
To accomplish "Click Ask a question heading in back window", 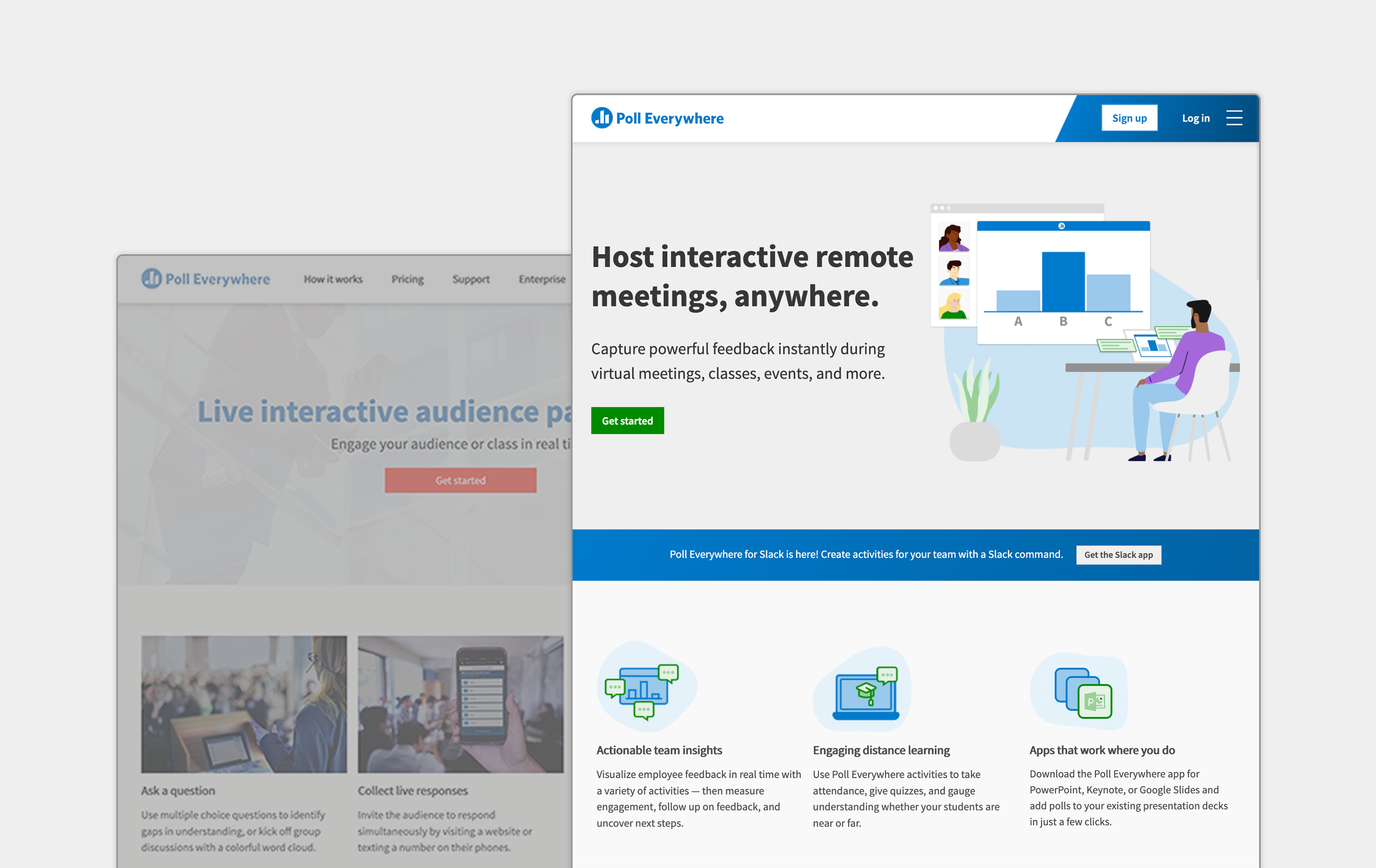I will [178, 790].
